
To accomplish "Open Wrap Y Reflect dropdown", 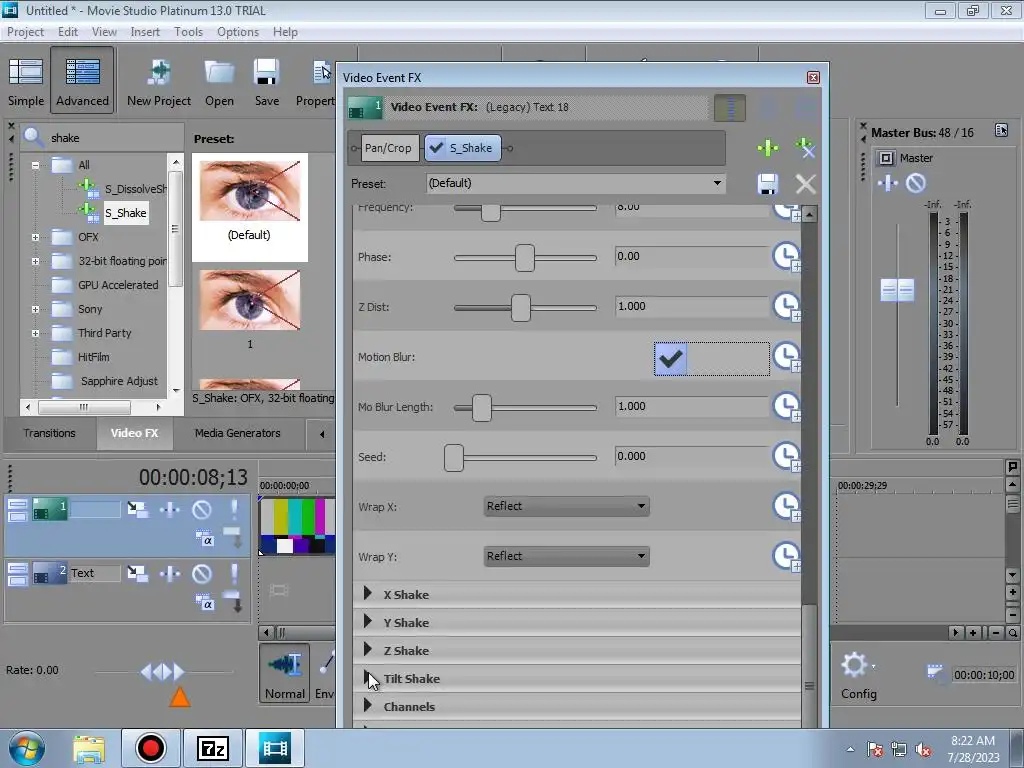I will coord(566,556).
